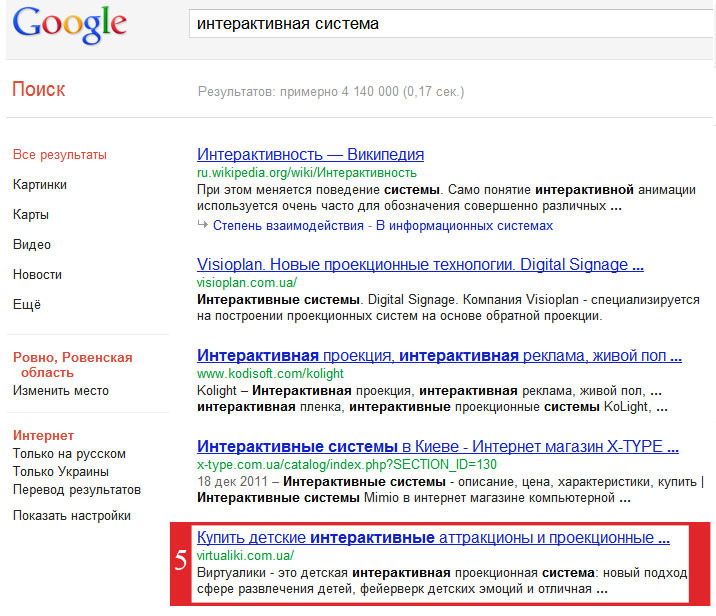Switch to Картинки results
Image resolution: width=716 pixels, height=616 pixels.
(40, 184)
